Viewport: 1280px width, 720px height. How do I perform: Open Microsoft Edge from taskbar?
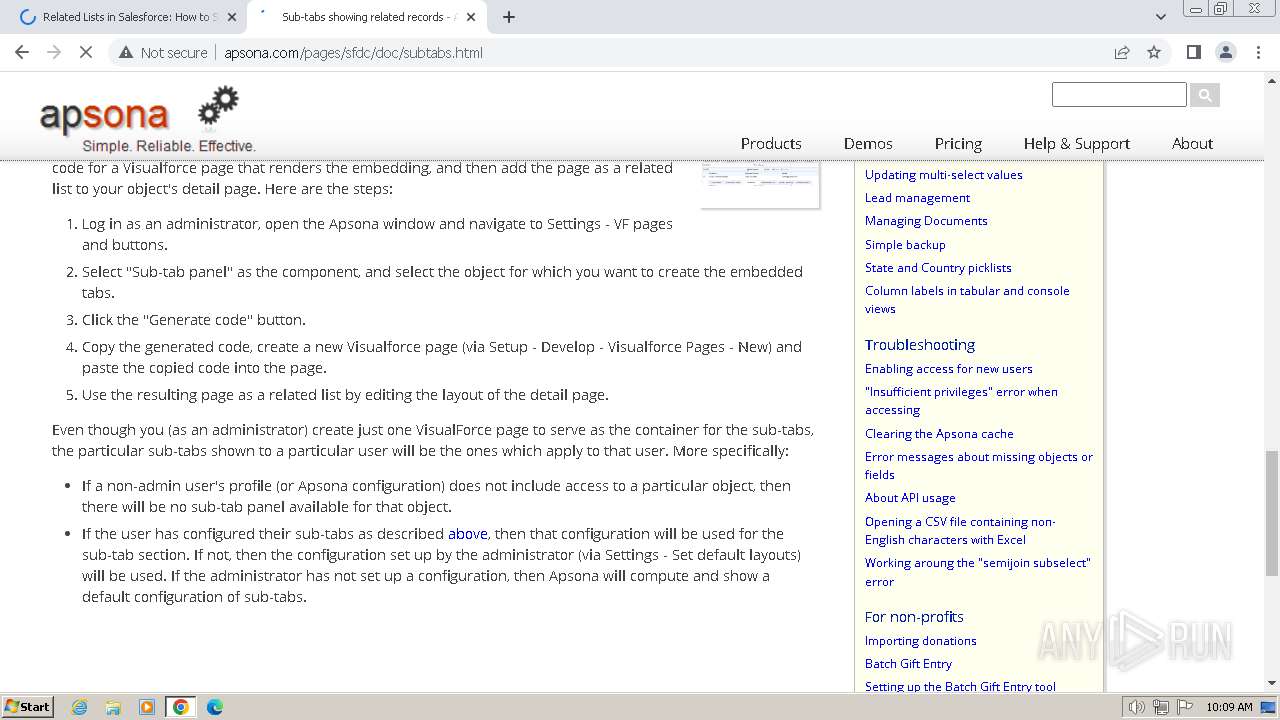pyautogui.click(x=215, y=707)
